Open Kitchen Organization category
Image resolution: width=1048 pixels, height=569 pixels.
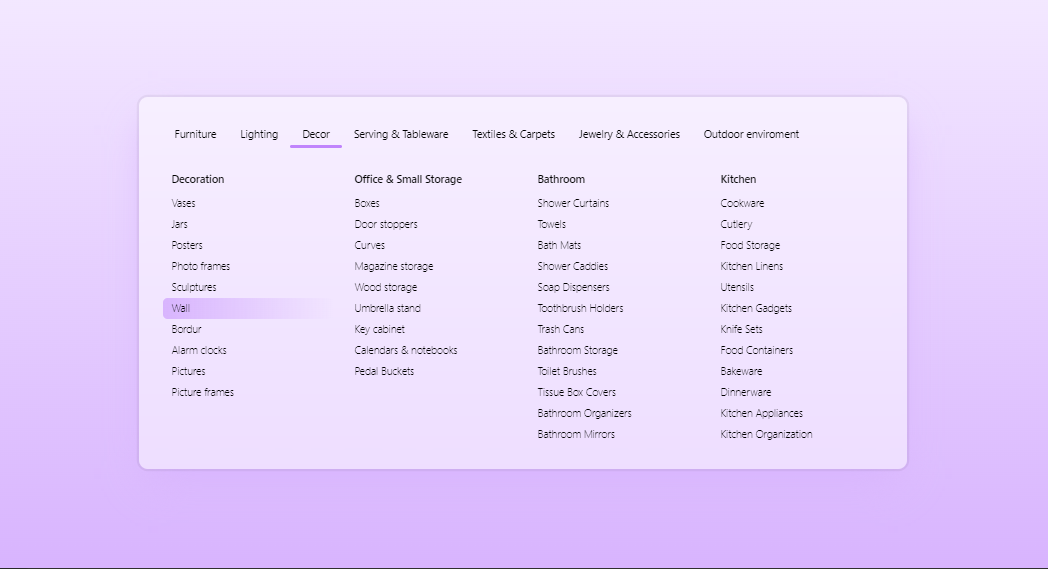766,435
